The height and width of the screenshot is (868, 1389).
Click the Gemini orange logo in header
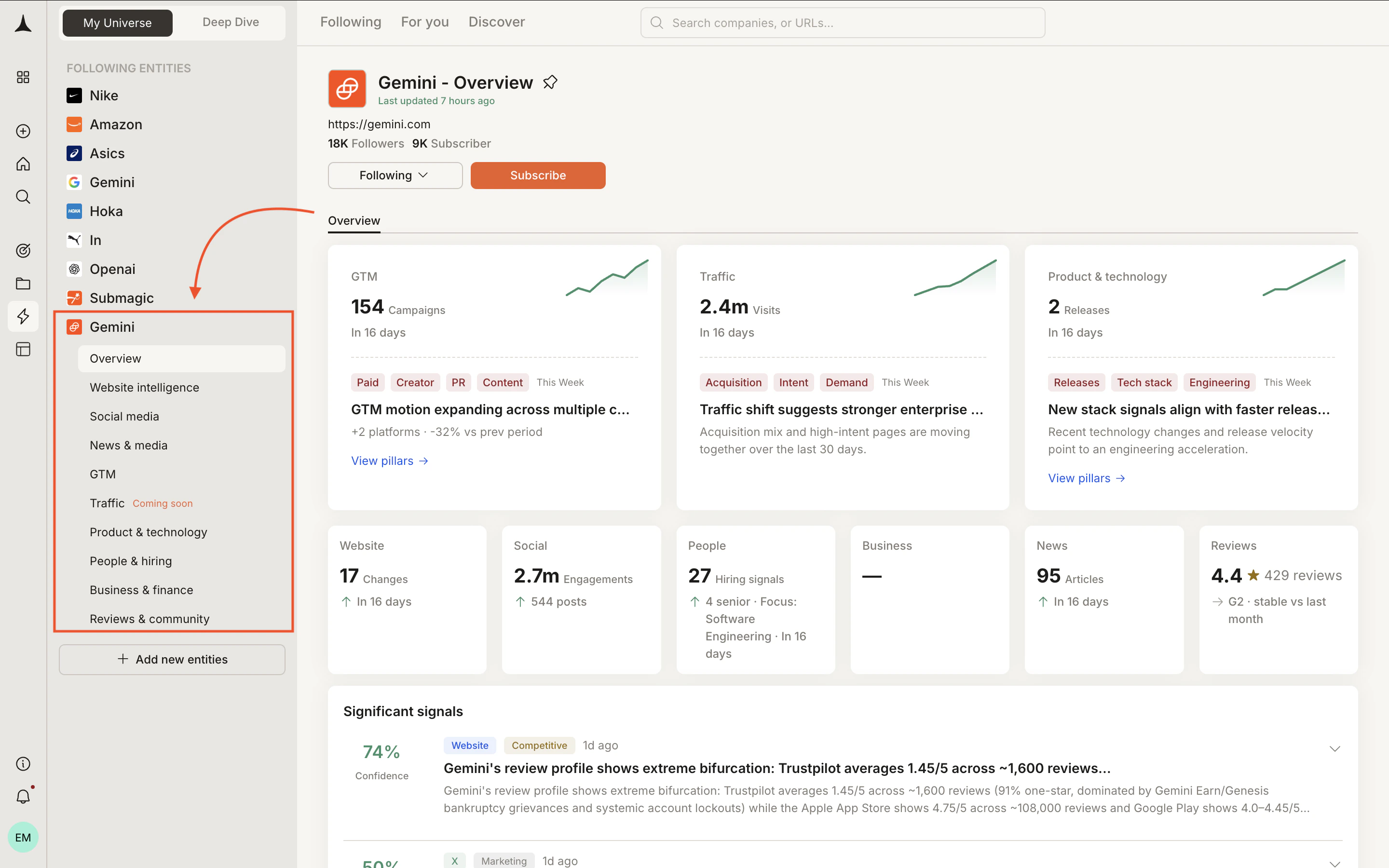click(347, 89)
